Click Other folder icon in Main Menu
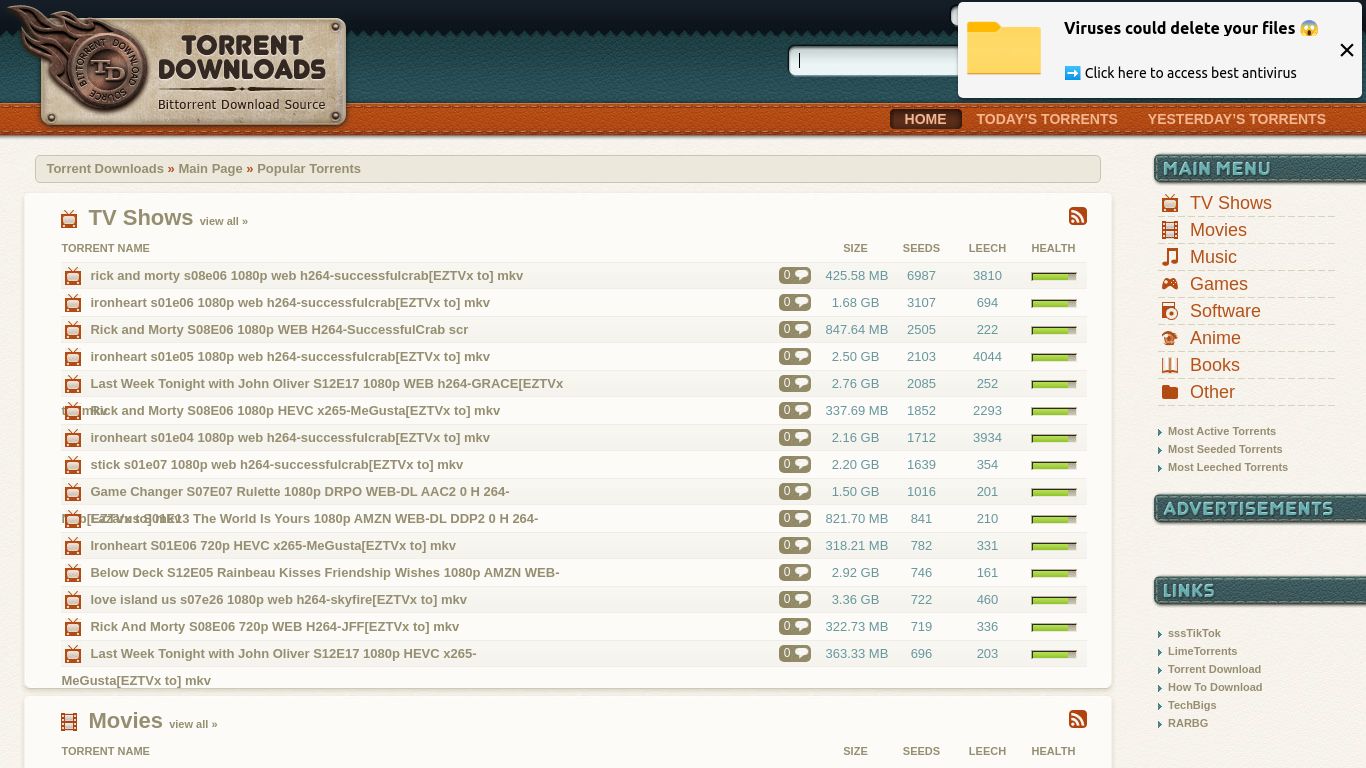1366x768 pixels. (x=1169, y=393)
